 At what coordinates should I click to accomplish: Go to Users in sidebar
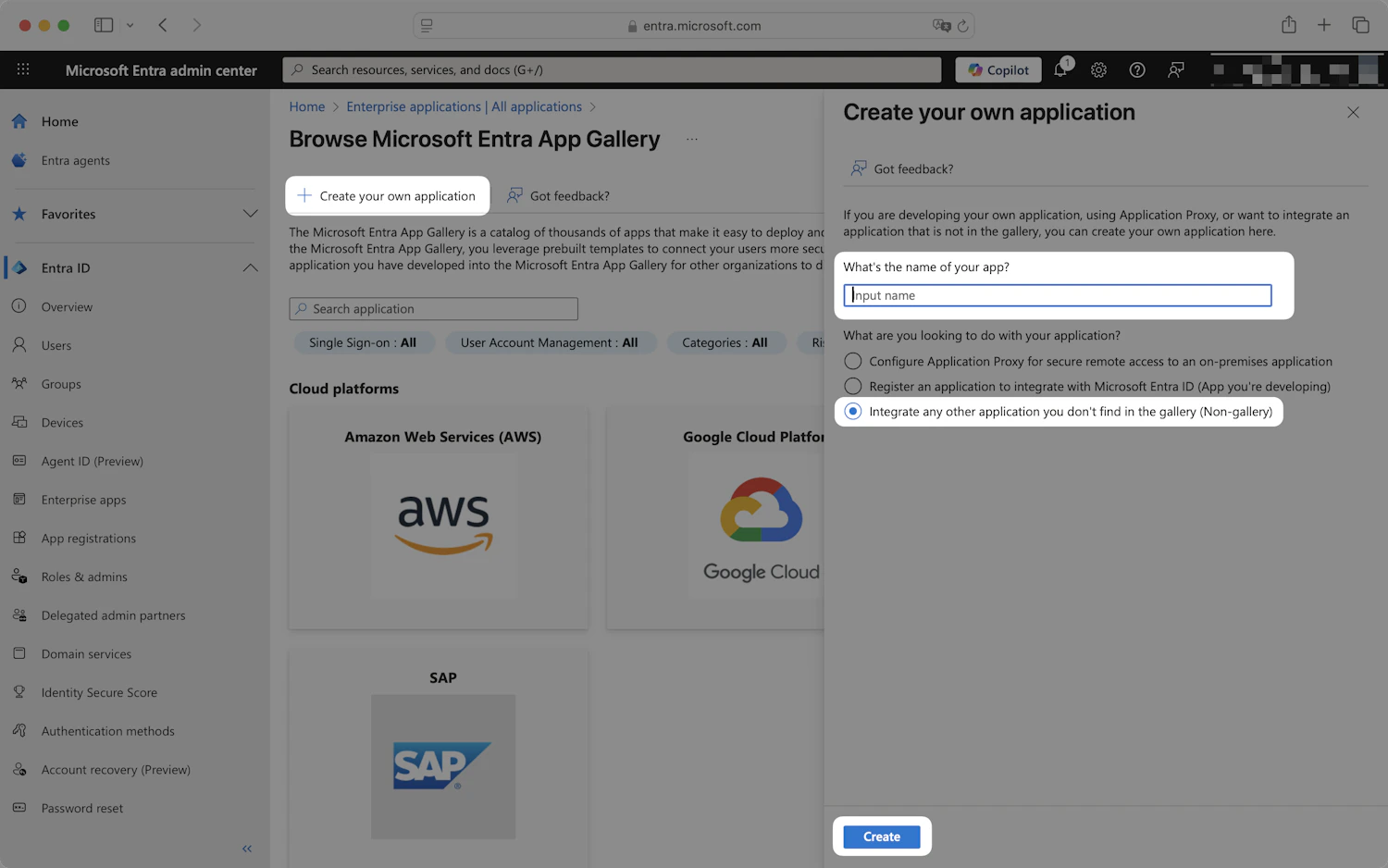[x=56, y=345]
